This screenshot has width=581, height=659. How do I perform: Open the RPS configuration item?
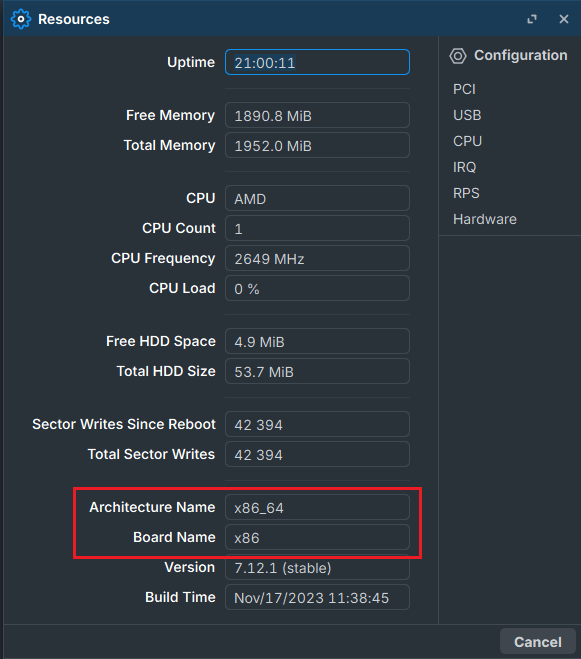pos(466,193)
